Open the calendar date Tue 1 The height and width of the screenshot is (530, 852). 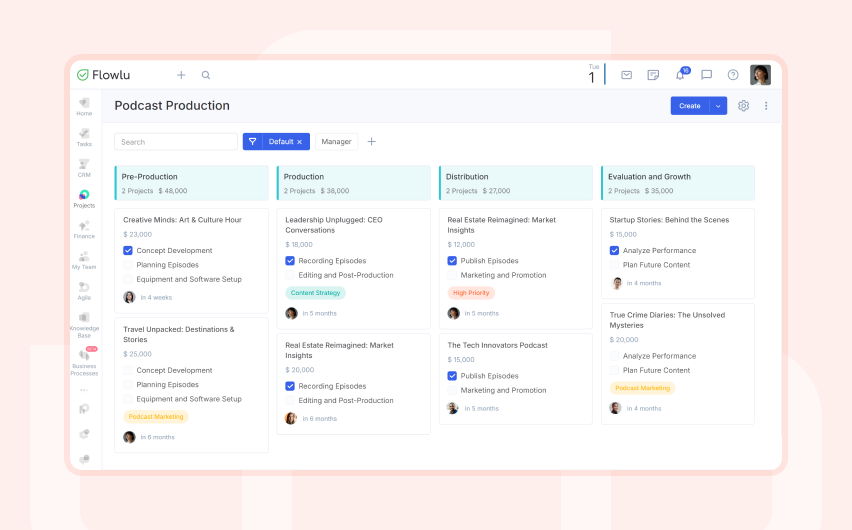pos(593,74)
